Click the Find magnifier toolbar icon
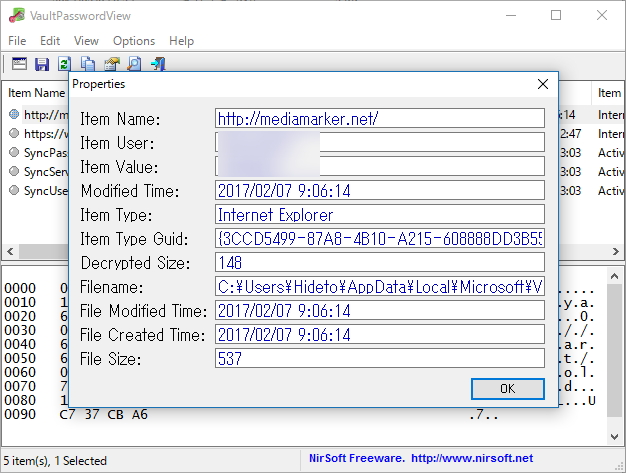 pos(135,64)
